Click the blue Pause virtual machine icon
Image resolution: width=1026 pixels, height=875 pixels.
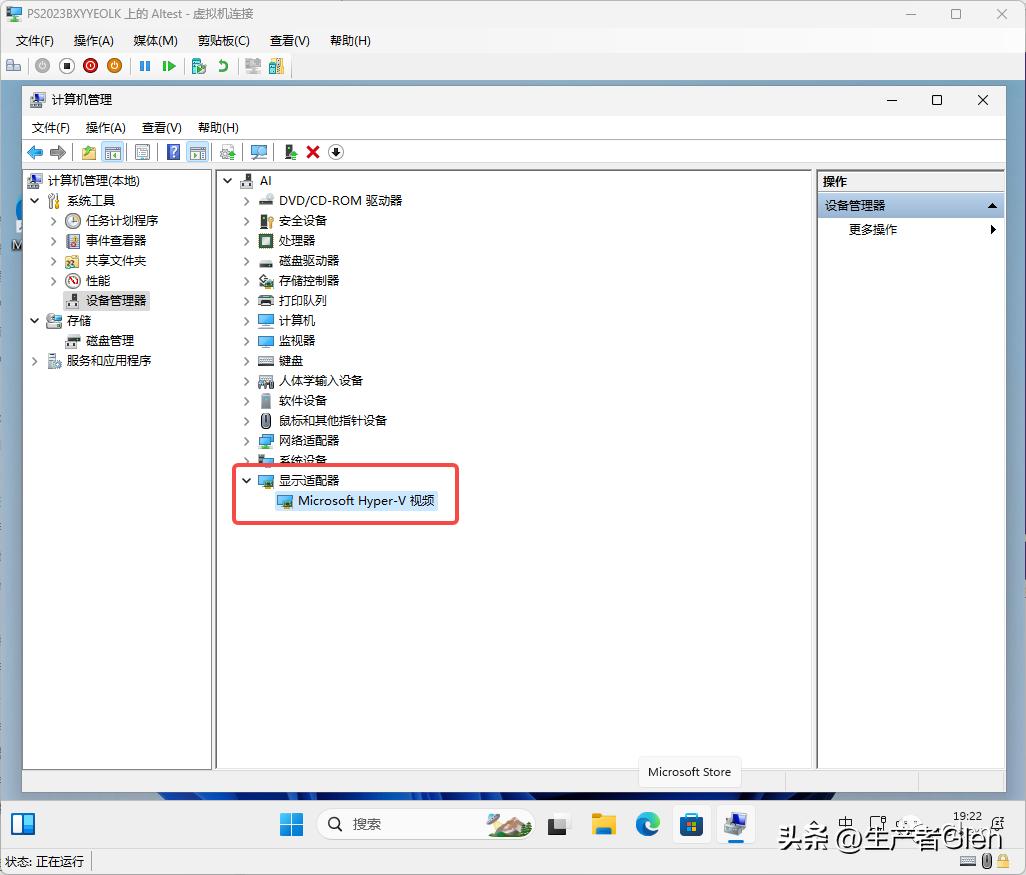146,65
